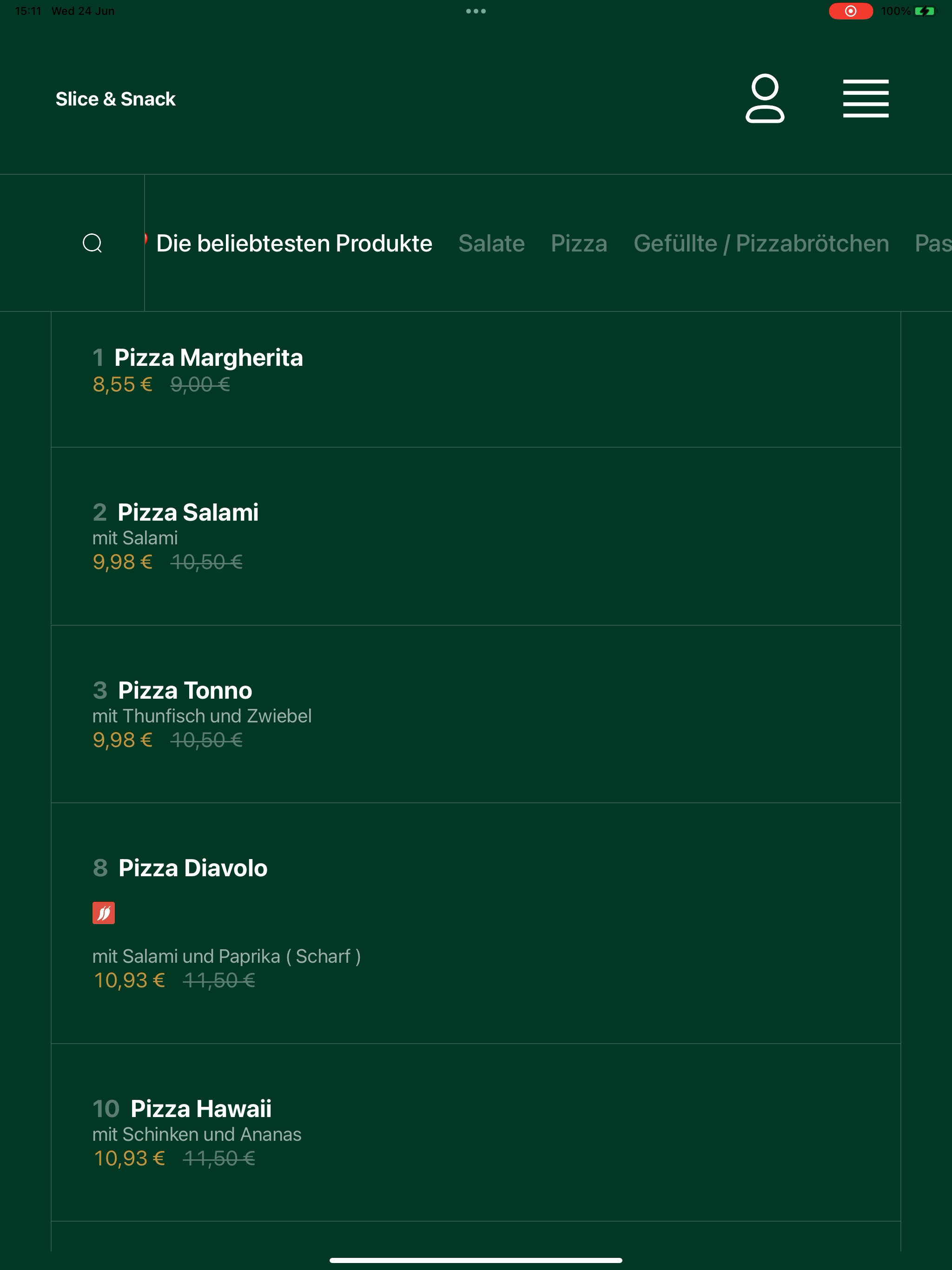The width and height of the screenshot is (952, 1270).
Task: Switch to the Salate category tab
Action: [491, 244]
